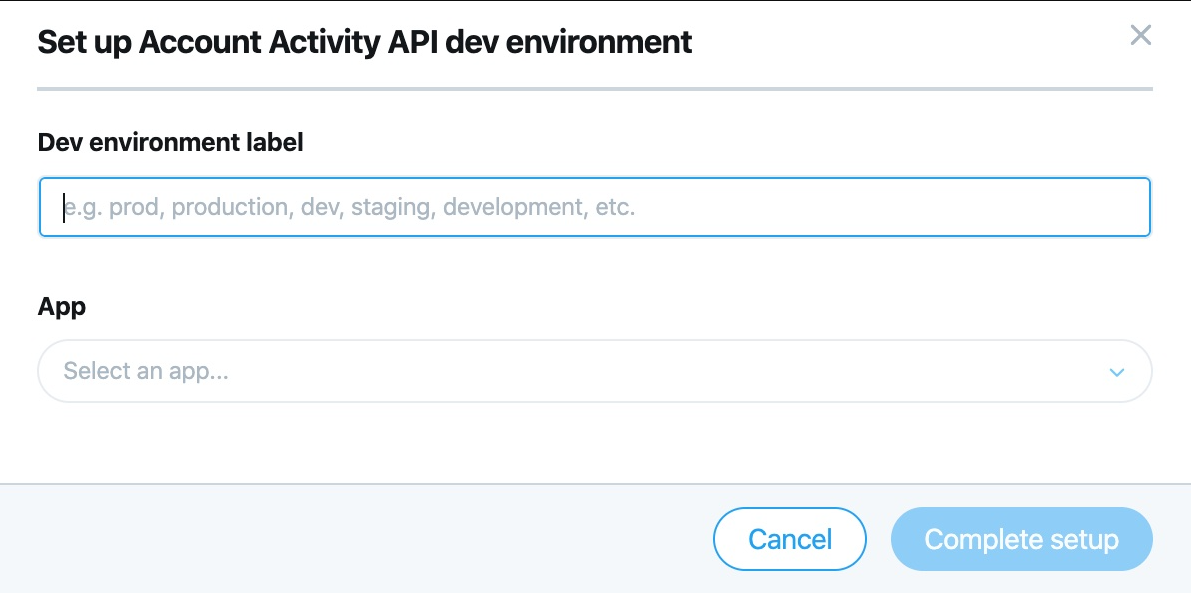Click Select an app to choose an app
The height and width of the screenshot is (593, 1191).
click(x=146, y=371)
